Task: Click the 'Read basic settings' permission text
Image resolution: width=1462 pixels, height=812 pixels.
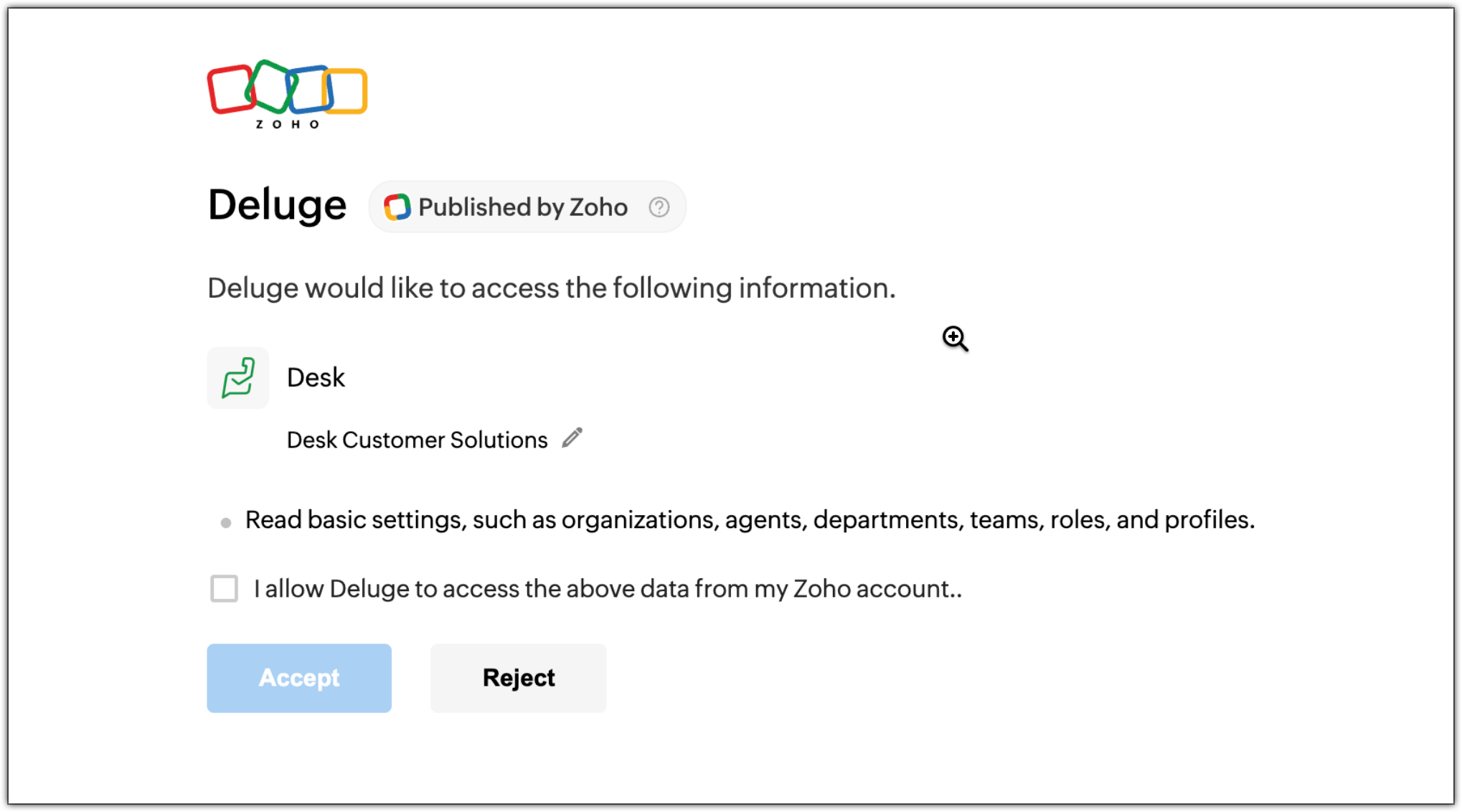Action: 750,520
